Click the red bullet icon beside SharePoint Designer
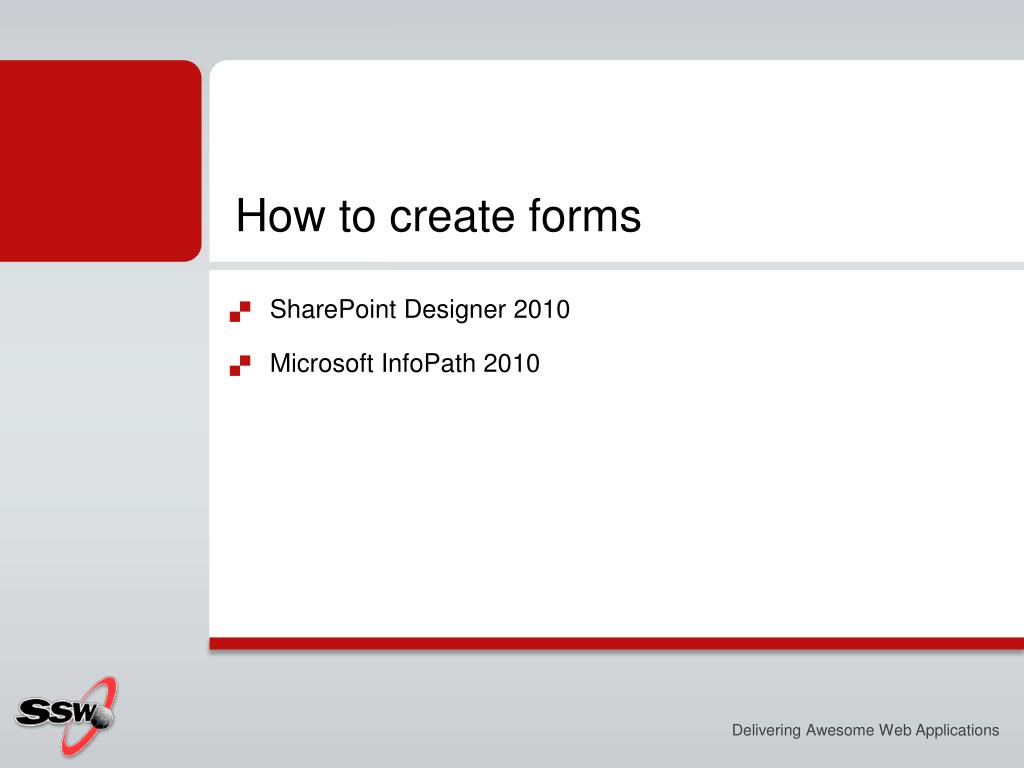This screenshot has width=1024, height=768. (240, 312)
